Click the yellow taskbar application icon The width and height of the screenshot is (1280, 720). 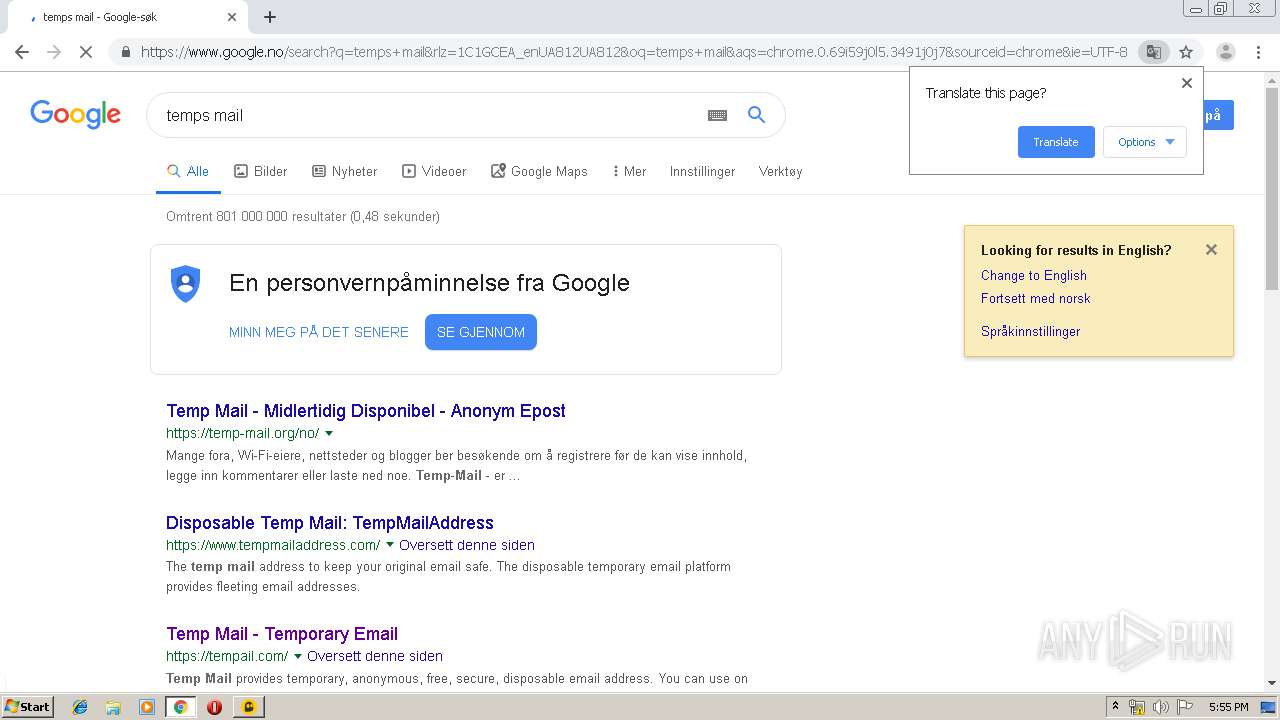click(248, 707)
